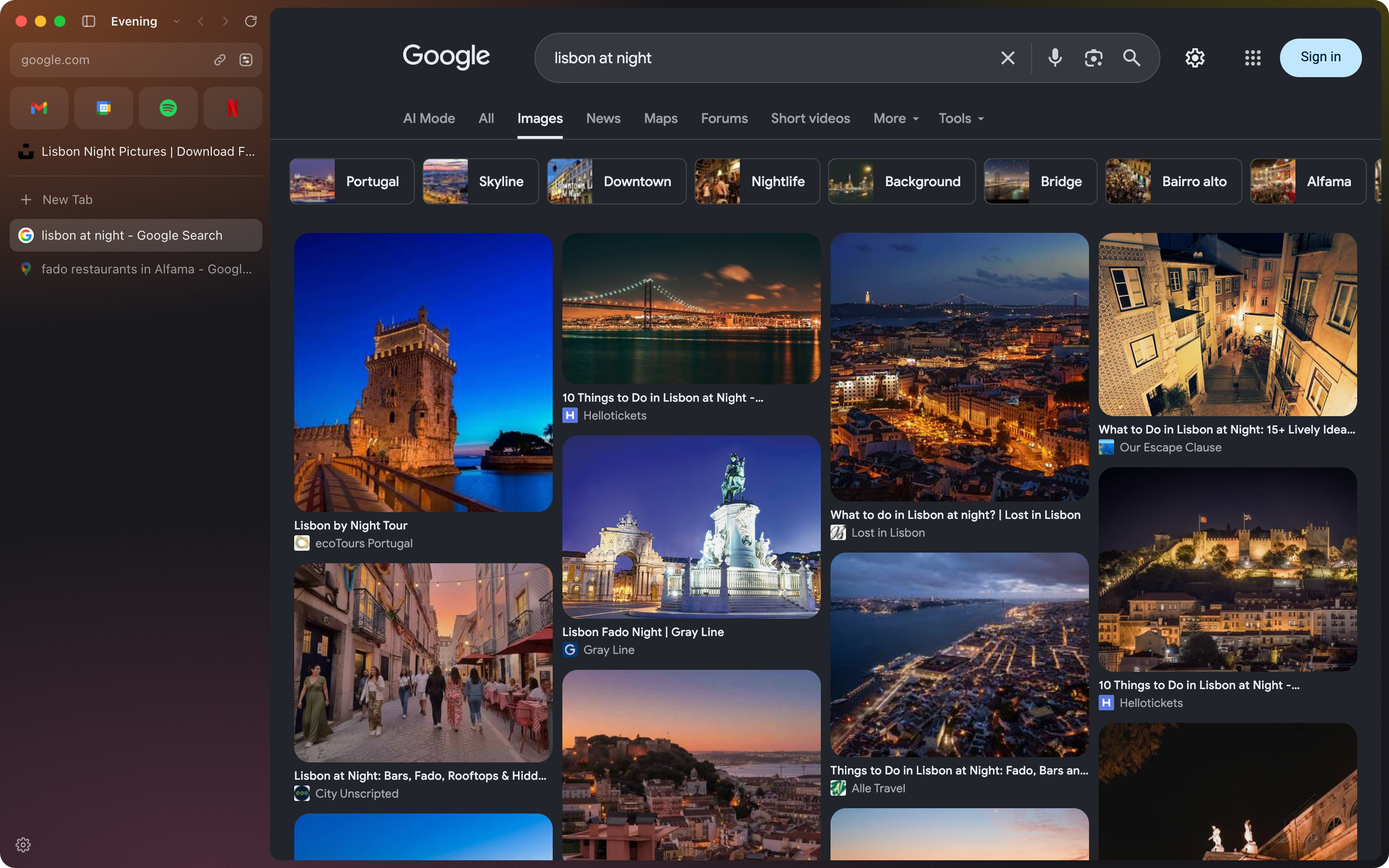Filter images by Background chip
1389x868 pixels.
tap(902, 181)
